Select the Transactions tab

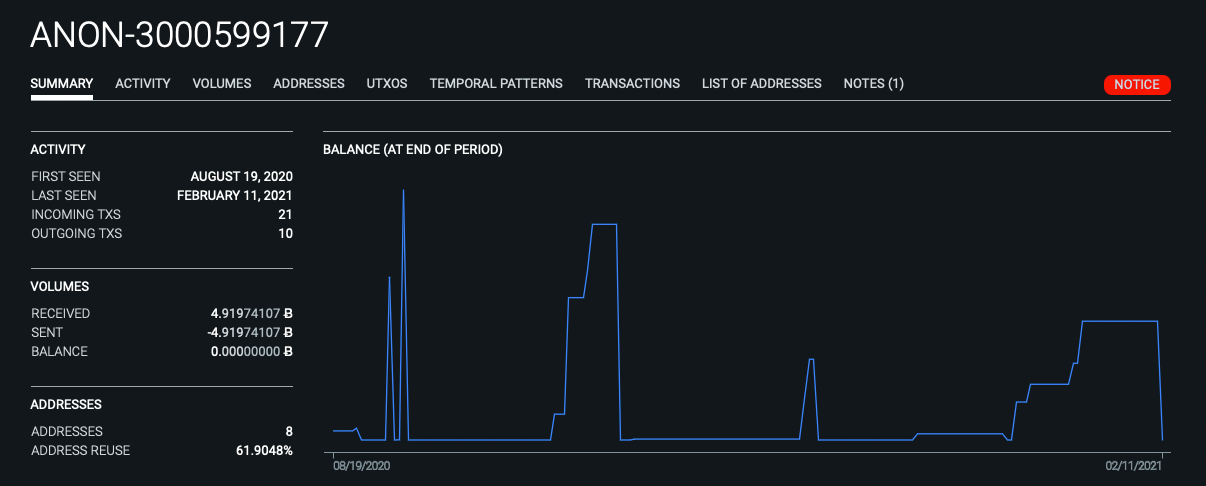632,84
